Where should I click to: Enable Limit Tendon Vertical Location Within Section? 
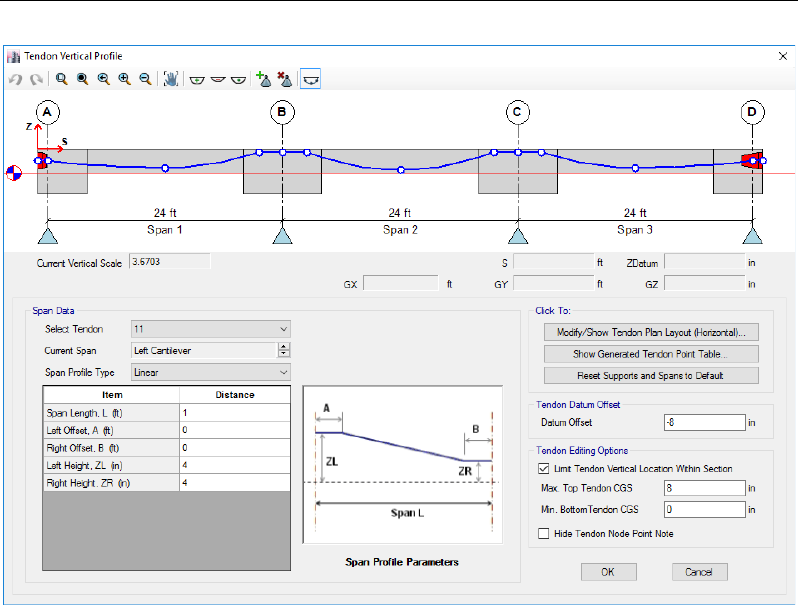click(x=544, y=468)
